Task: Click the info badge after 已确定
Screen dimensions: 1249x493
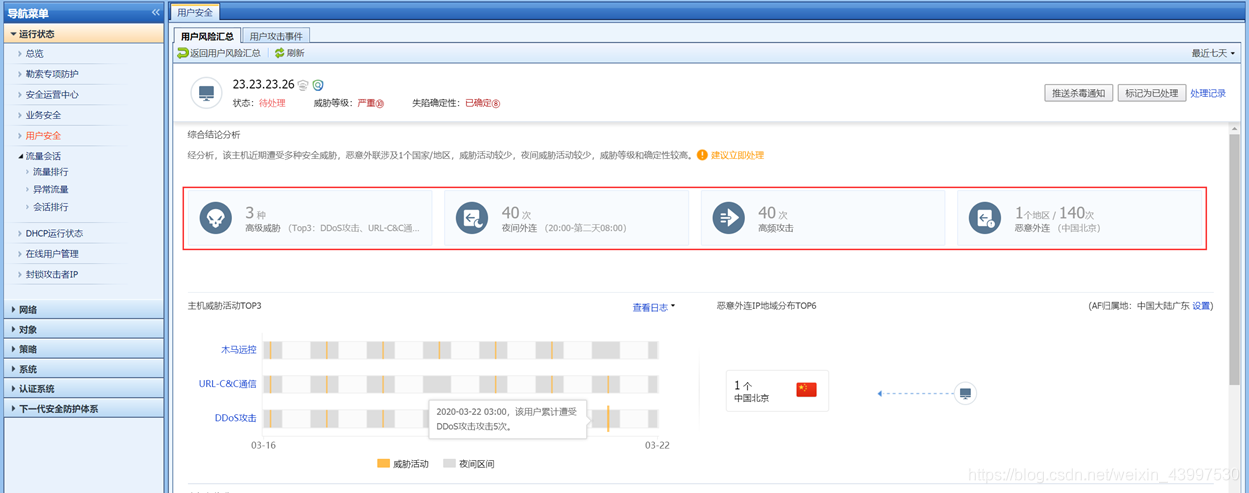Action: point(495,103)
